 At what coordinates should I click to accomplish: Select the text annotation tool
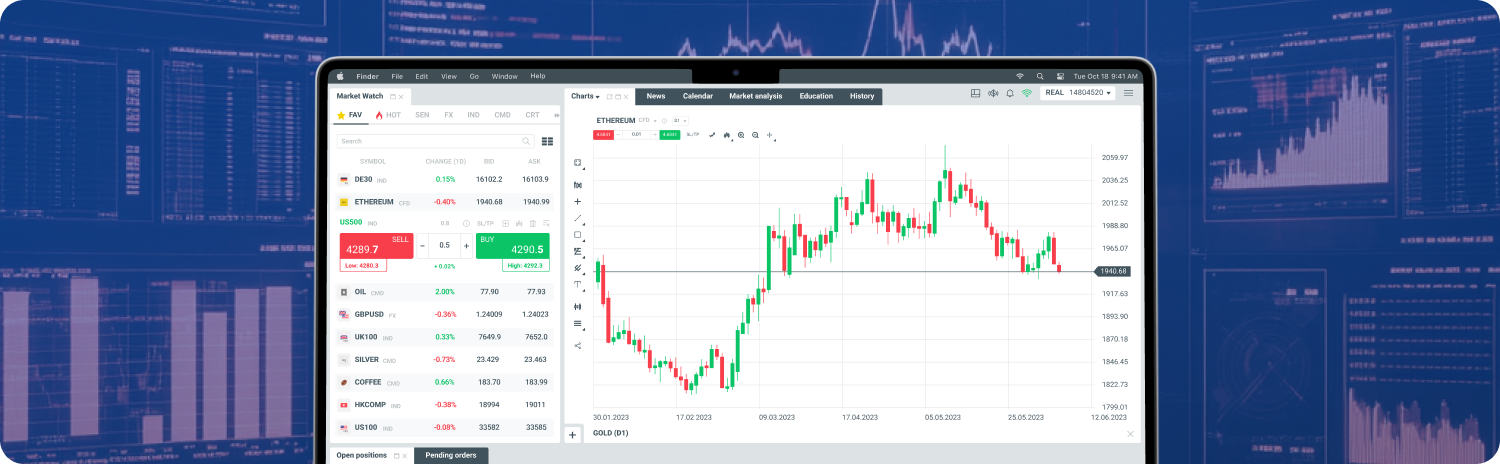click(577, 285)
